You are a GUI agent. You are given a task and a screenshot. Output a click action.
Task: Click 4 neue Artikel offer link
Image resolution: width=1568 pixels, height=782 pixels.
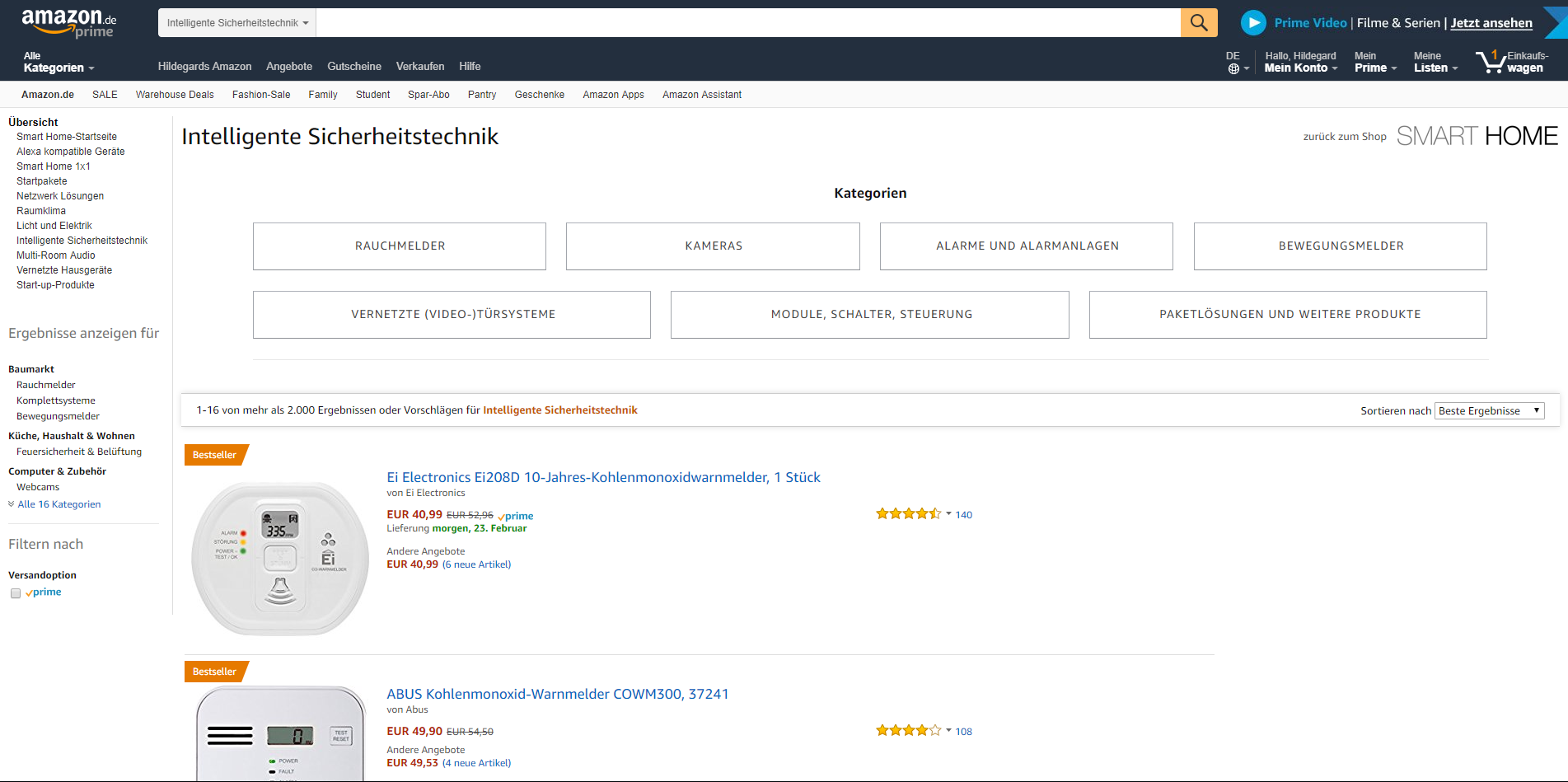tap(477, 763)
